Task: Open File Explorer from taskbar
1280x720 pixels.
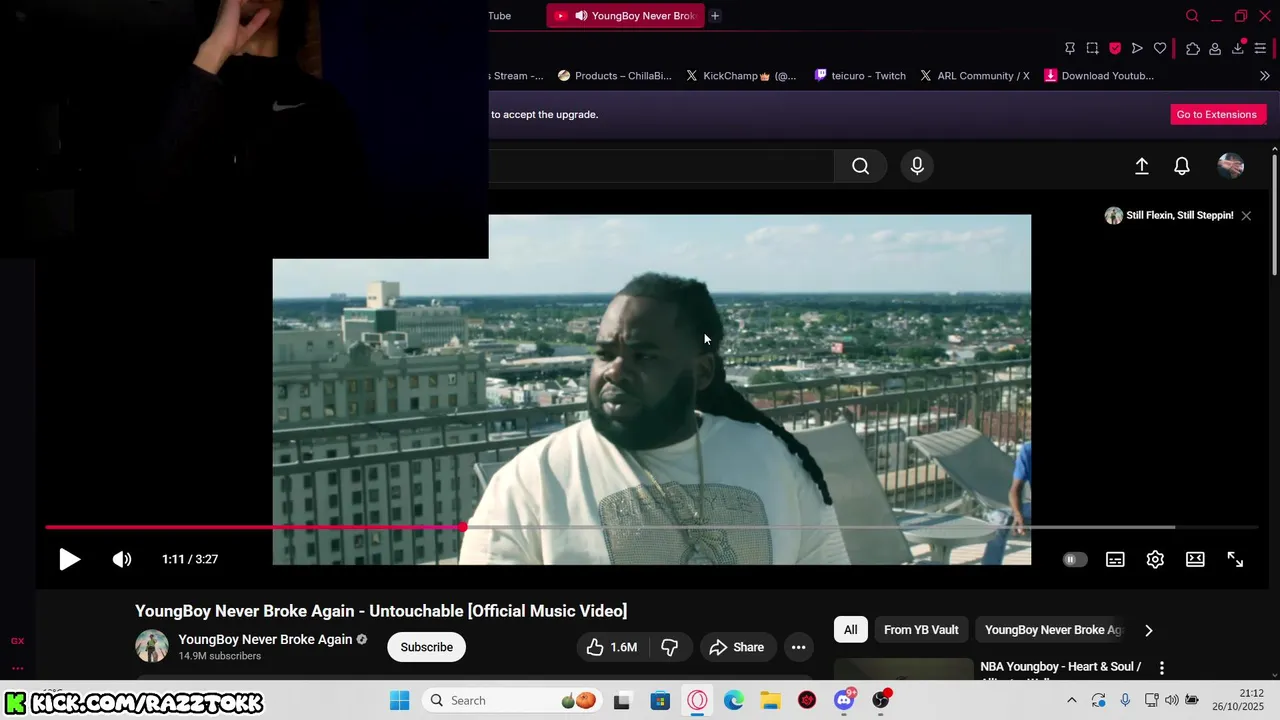Action: pyautogui.click(x=770, y=701)
